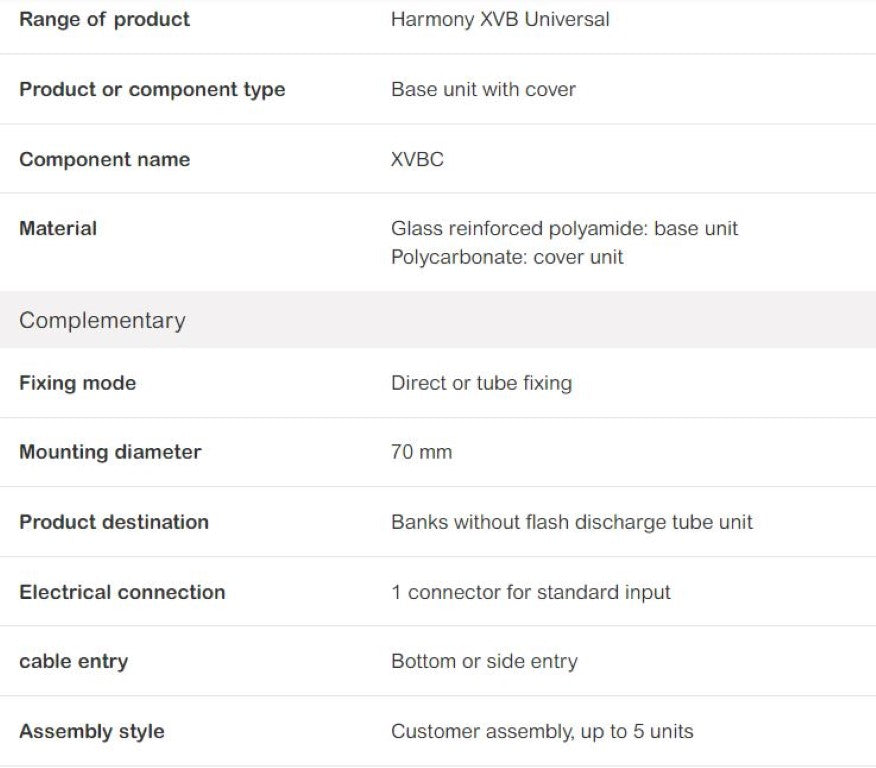Click 'Polycarbonate: cover unit' text

coord(507,257)
